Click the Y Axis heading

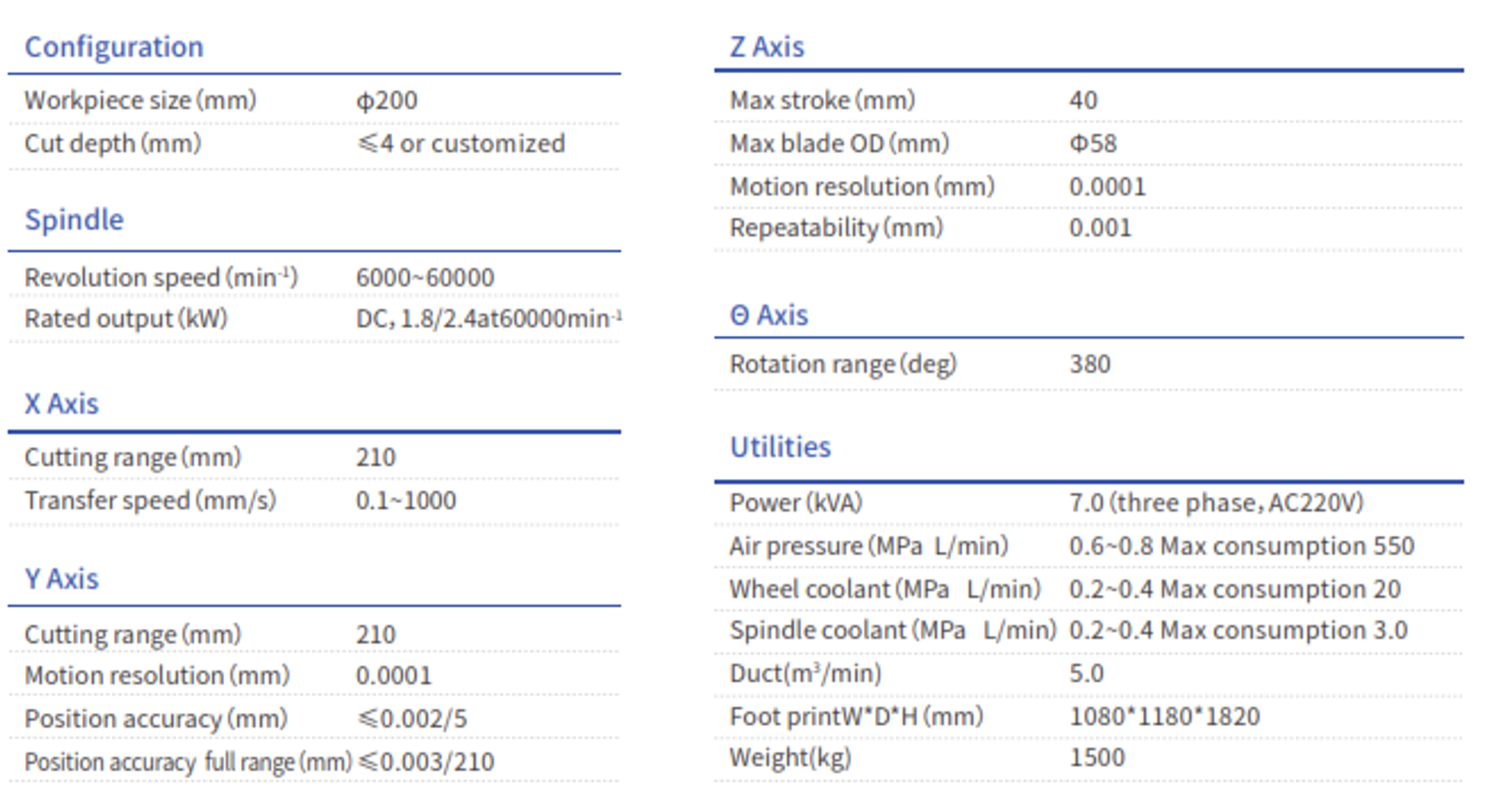tap(62, 579)
